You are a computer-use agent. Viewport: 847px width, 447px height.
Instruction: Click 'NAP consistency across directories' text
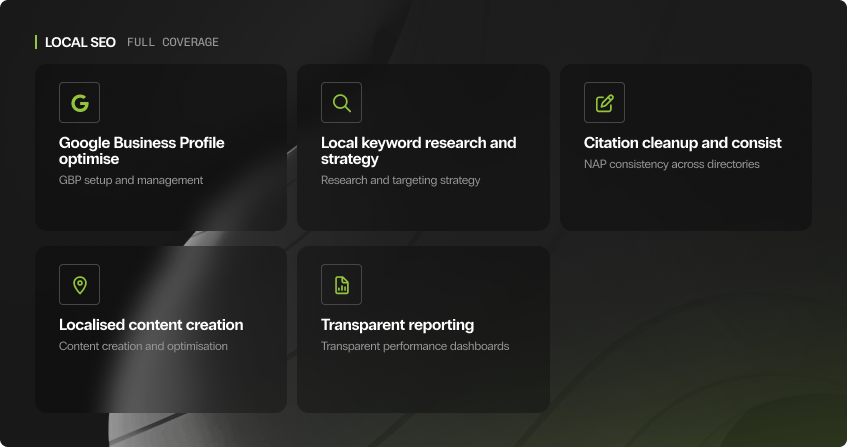671,164
